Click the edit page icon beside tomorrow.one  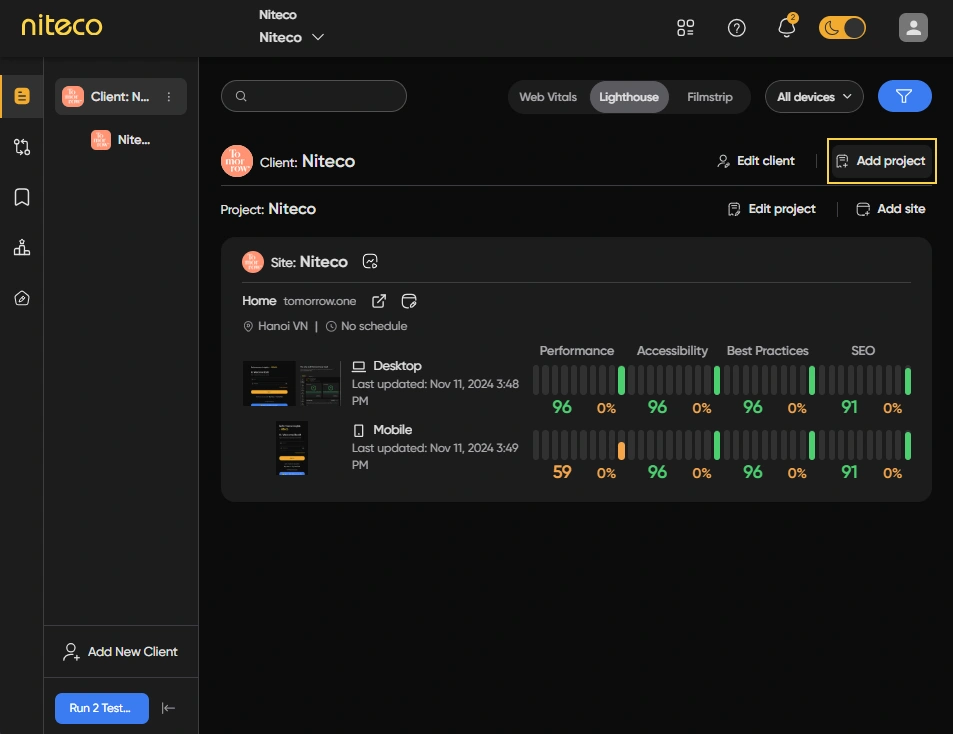(409, 301)
